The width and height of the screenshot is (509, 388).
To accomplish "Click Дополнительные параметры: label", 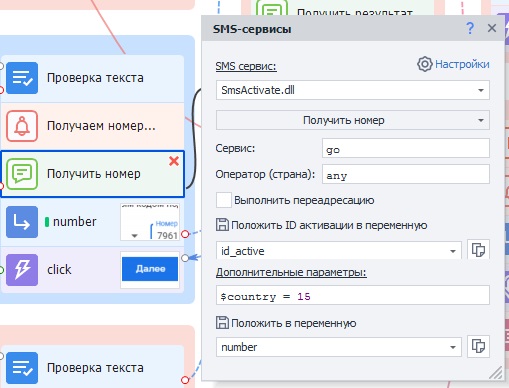I will (x=291, y=272).
